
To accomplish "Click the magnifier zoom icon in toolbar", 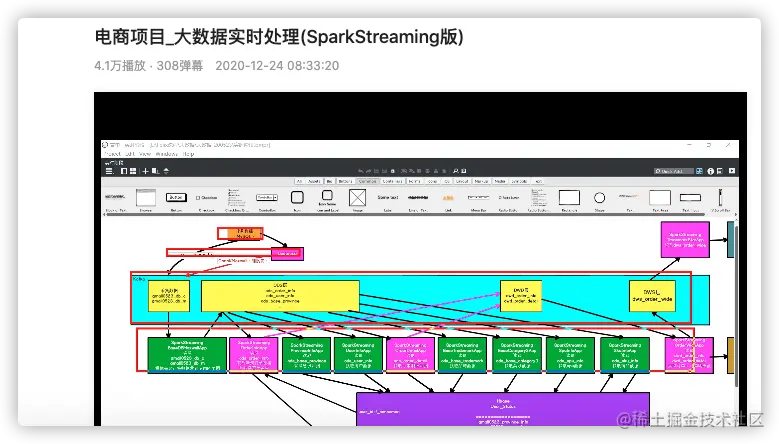I will point(455,171).
